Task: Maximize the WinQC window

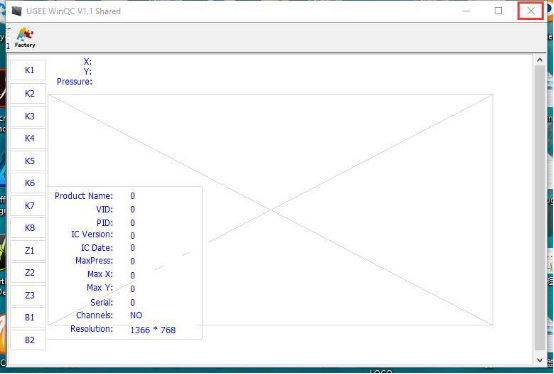Action: pyautogui.click(x=498, y=11)
